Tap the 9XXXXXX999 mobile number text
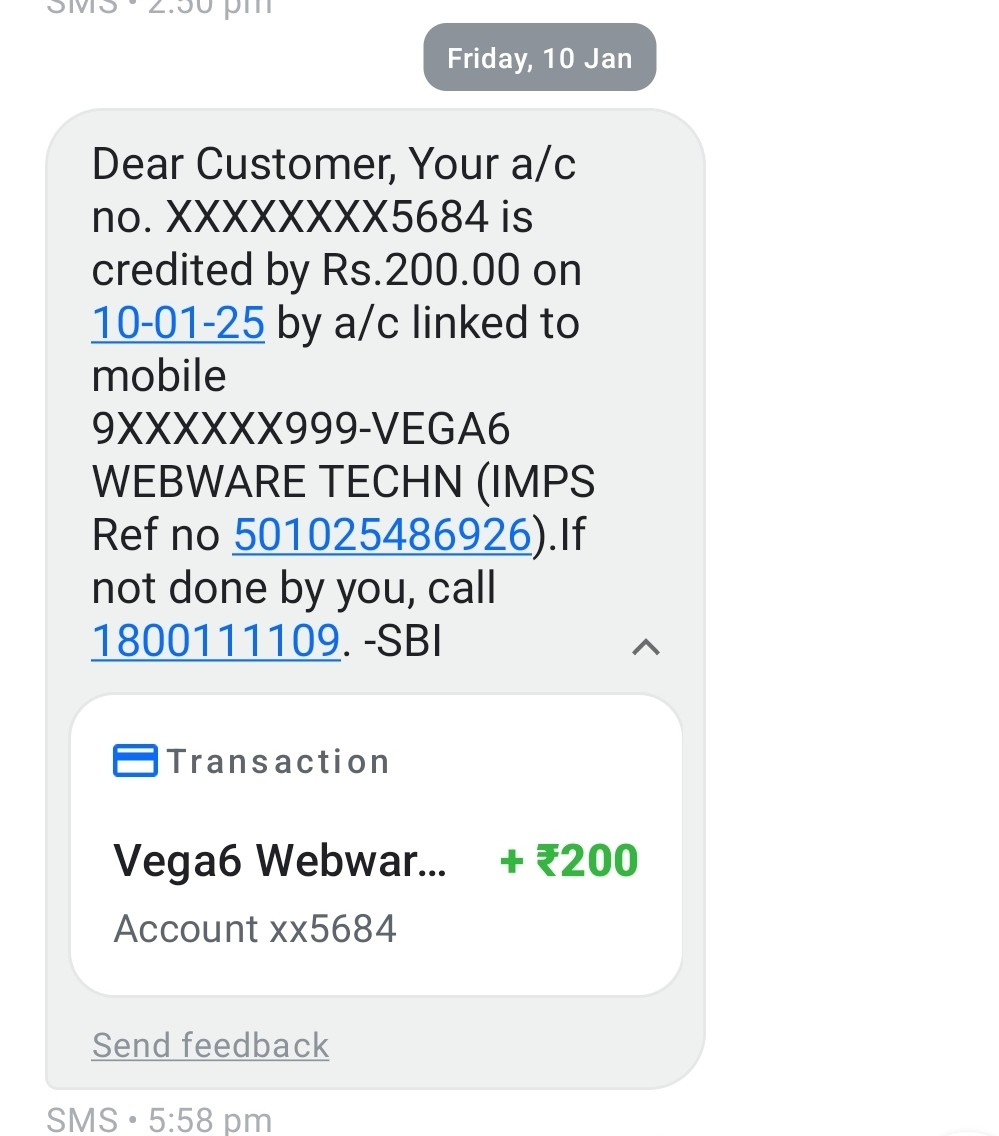999x1136 pixels. click(225, 429)
